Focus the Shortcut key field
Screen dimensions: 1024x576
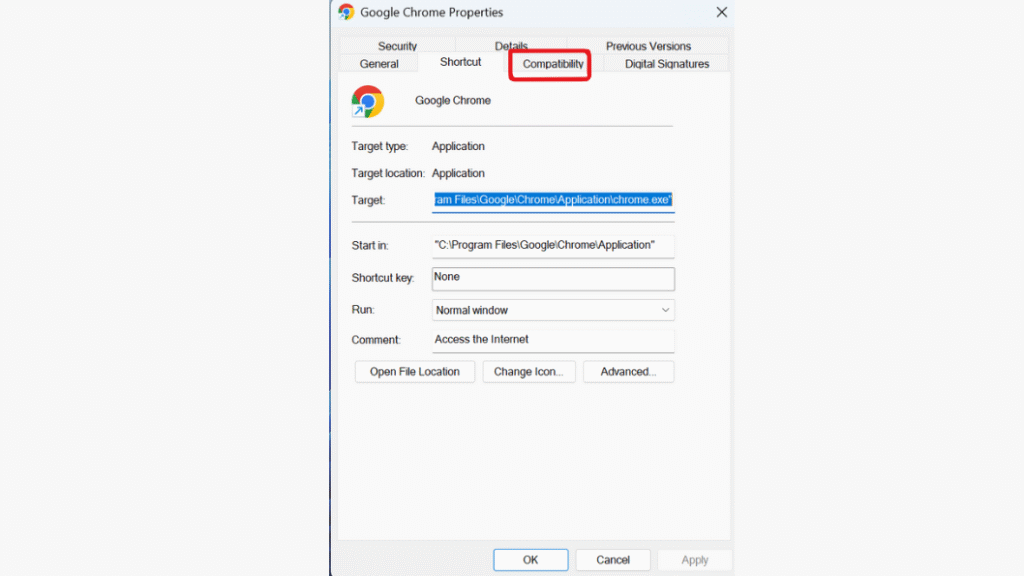pos(552,278)
